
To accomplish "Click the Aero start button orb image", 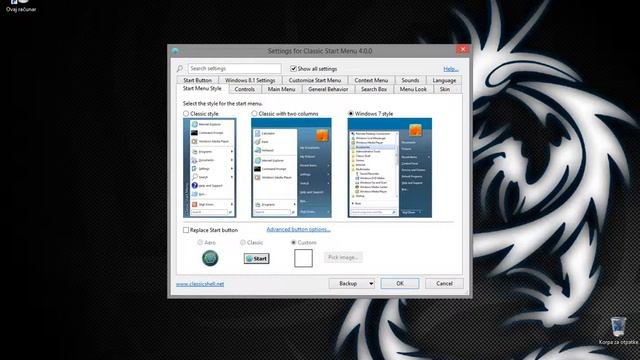I will tap(210, 258).
